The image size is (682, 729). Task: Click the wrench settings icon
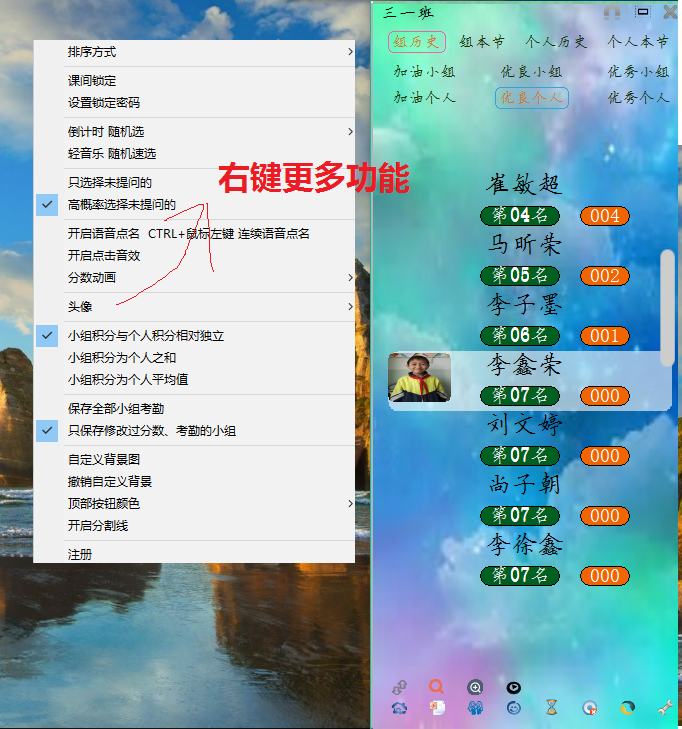[665, 708]
